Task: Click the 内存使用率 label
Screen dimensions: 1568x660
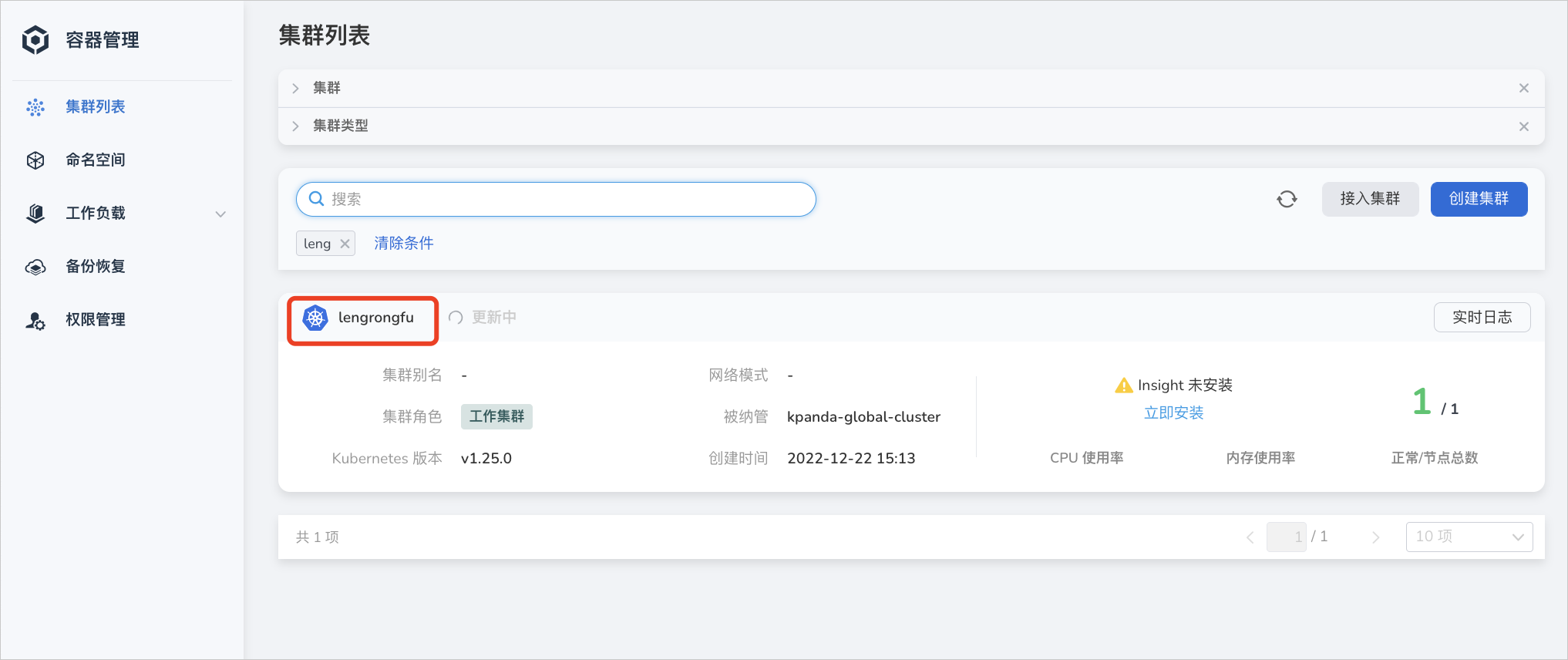Action: click(x=1261, y=458)
